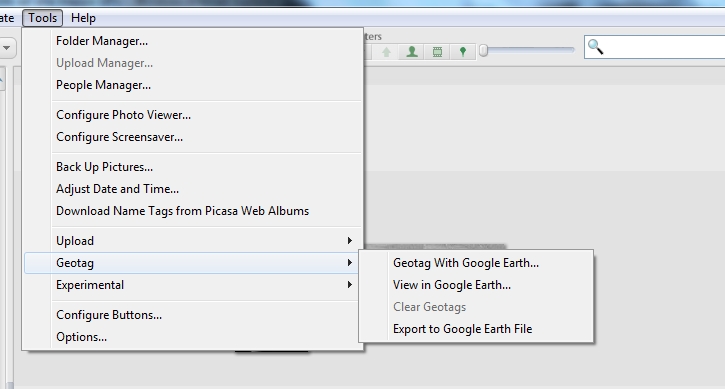The image size is (725, 389).
Task: Download Name Tags from Picasa Web Albums
Action: [x=193, y=211]
